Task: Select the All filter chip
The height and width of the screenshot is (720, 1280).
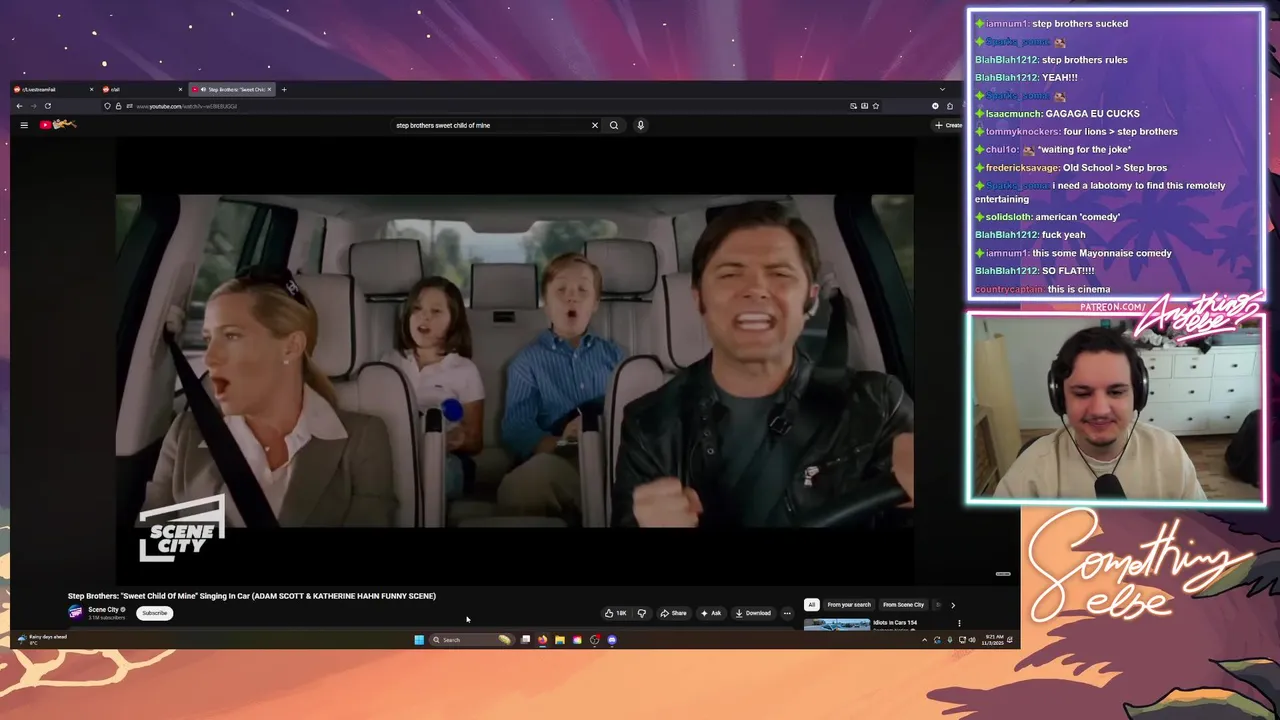Action: tap(812, 604)
